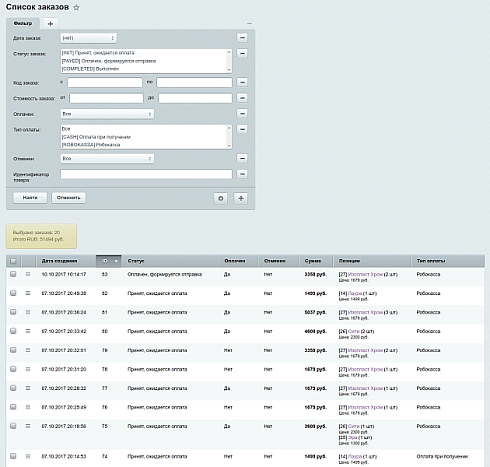Open the paid status dropdown
Viewport: 490px width, 467px height.
[107, 114]
